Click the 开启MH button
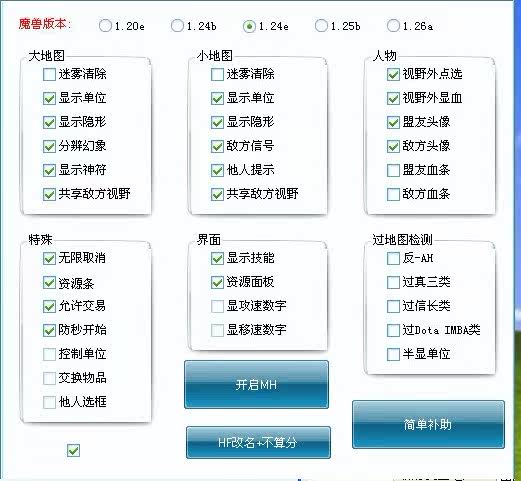The image size is (521, 481). click(x=256, y=385)
